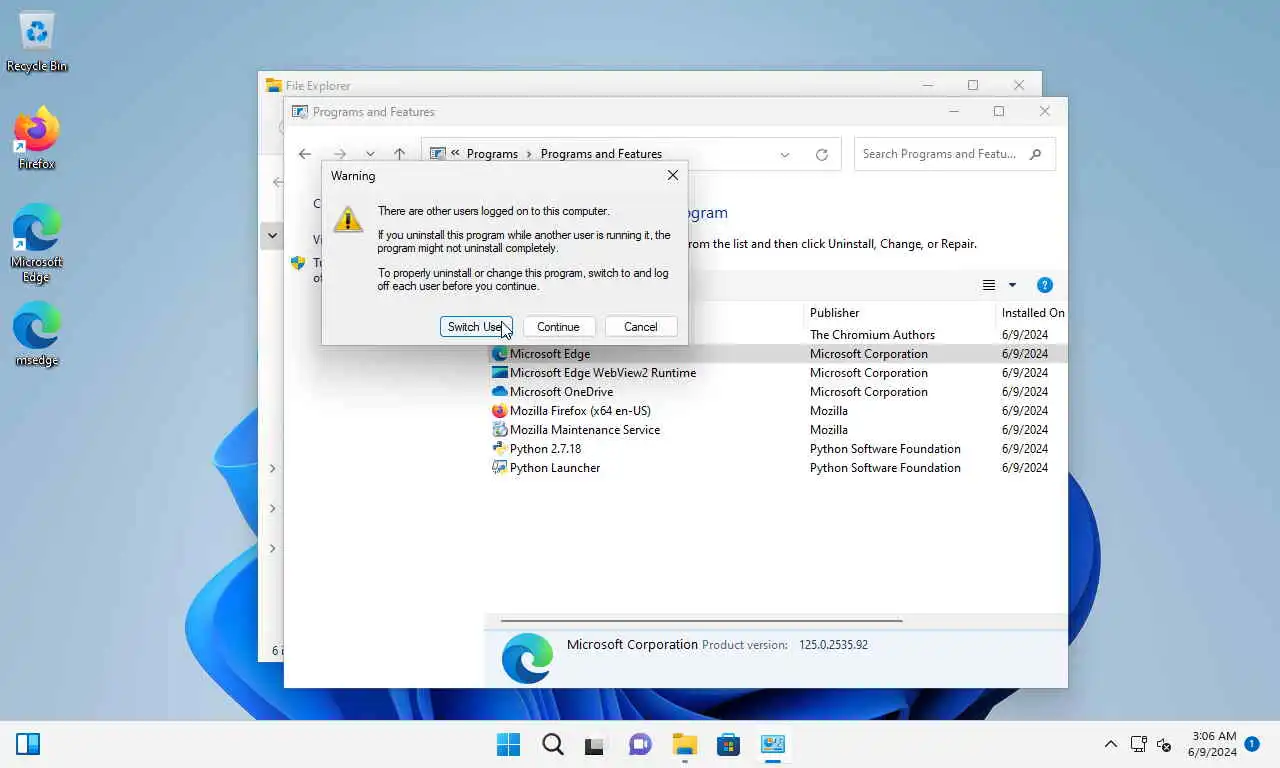Open msedge desktop icon
Image resolution: width=1280 pixels, height=768 pixels.
37,334
